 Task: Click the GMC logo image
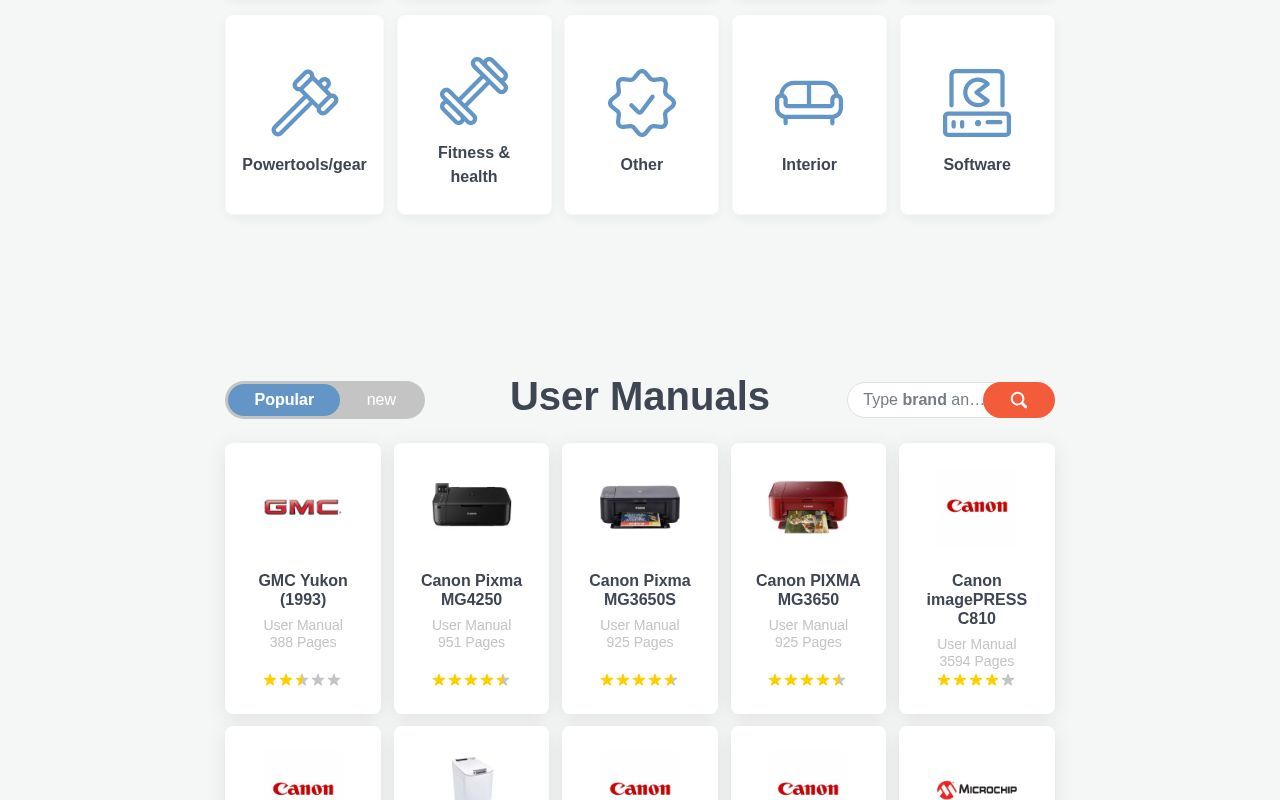pos(303,507)
